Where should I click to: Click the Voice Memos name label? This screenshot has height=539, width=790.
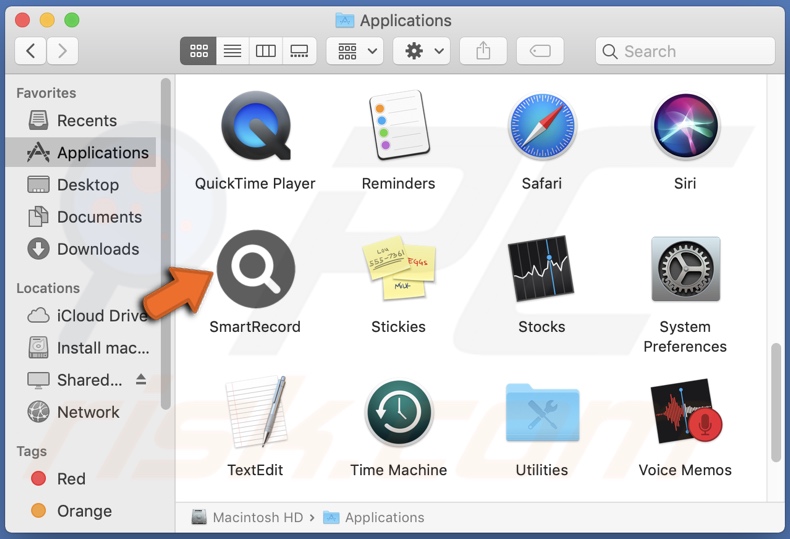pos(685,470)
